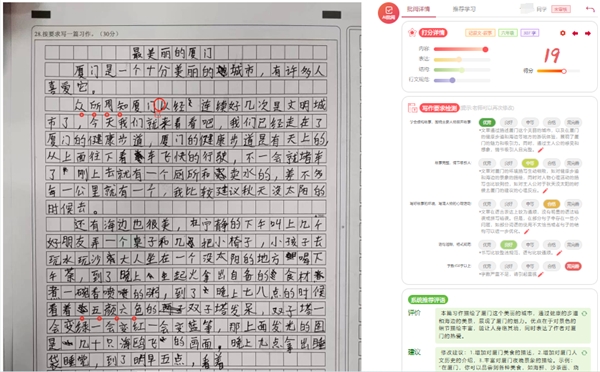This screenshot has height=372, width=600.
Task: Open the 六年级 grade tag selector
Action: pyautogui.click(x=508, y=33)
